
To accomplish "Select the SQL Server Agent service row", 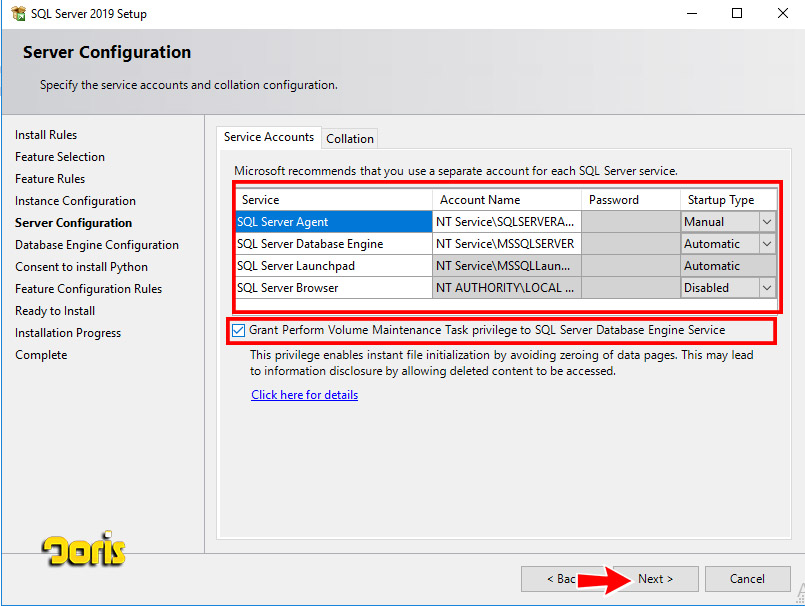I will [334, 222].
